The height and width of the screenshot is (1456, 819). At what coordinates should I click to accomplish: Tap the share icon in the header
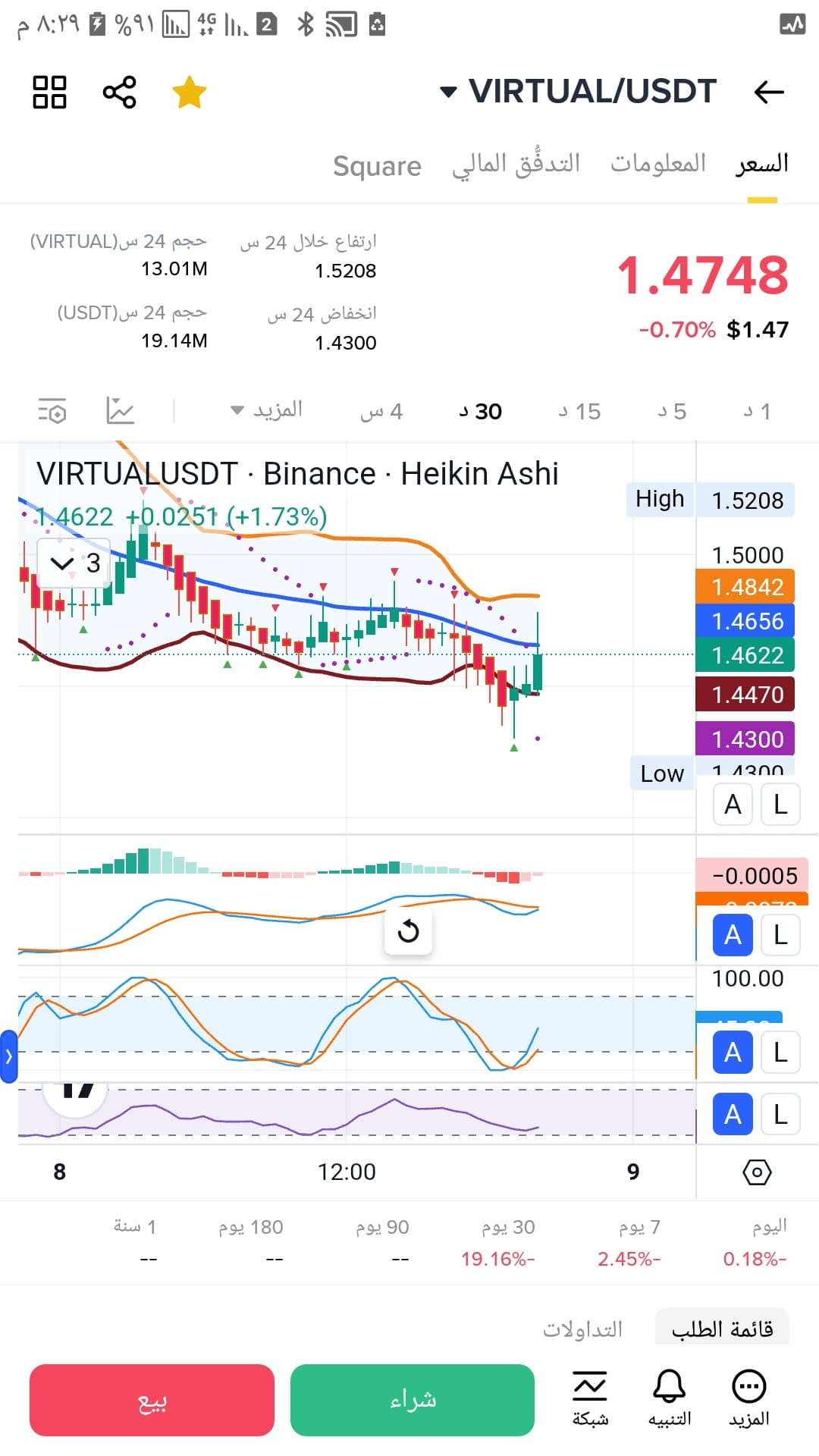tap(119, 93)
